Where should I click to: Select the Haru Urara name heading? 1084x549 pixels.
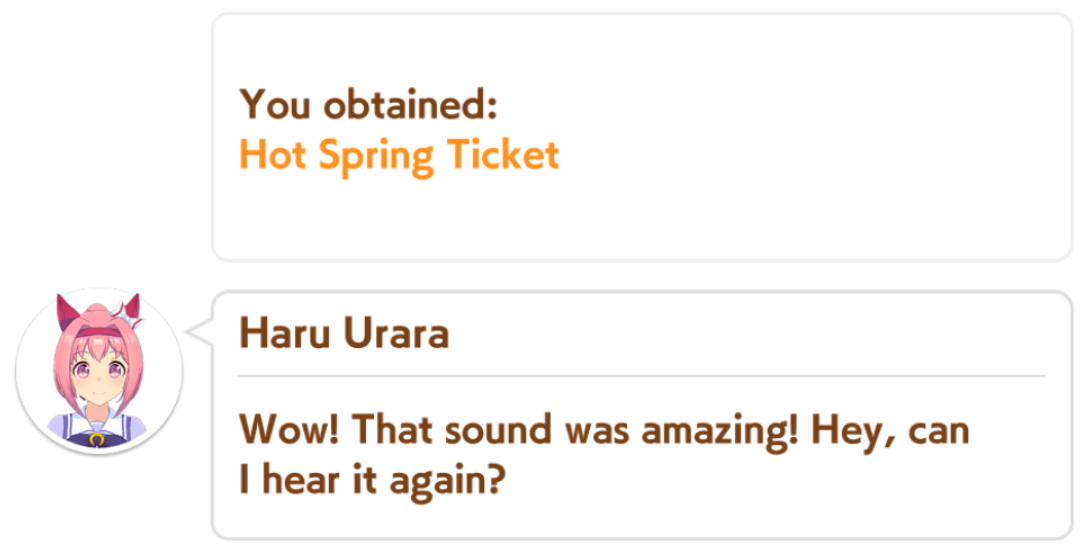click(343, 334)
